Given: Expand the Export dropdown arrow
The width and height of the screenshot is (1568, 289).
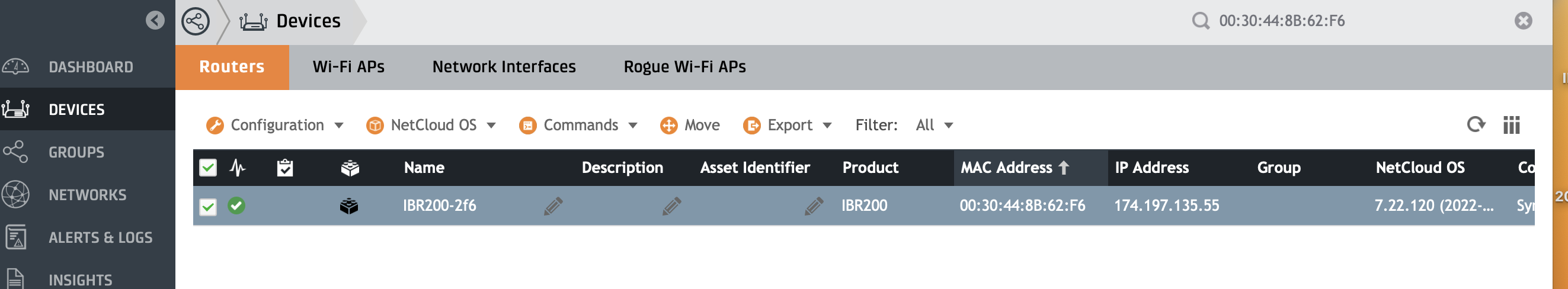Looking at the screenshot, I should [x=827, y=126].
